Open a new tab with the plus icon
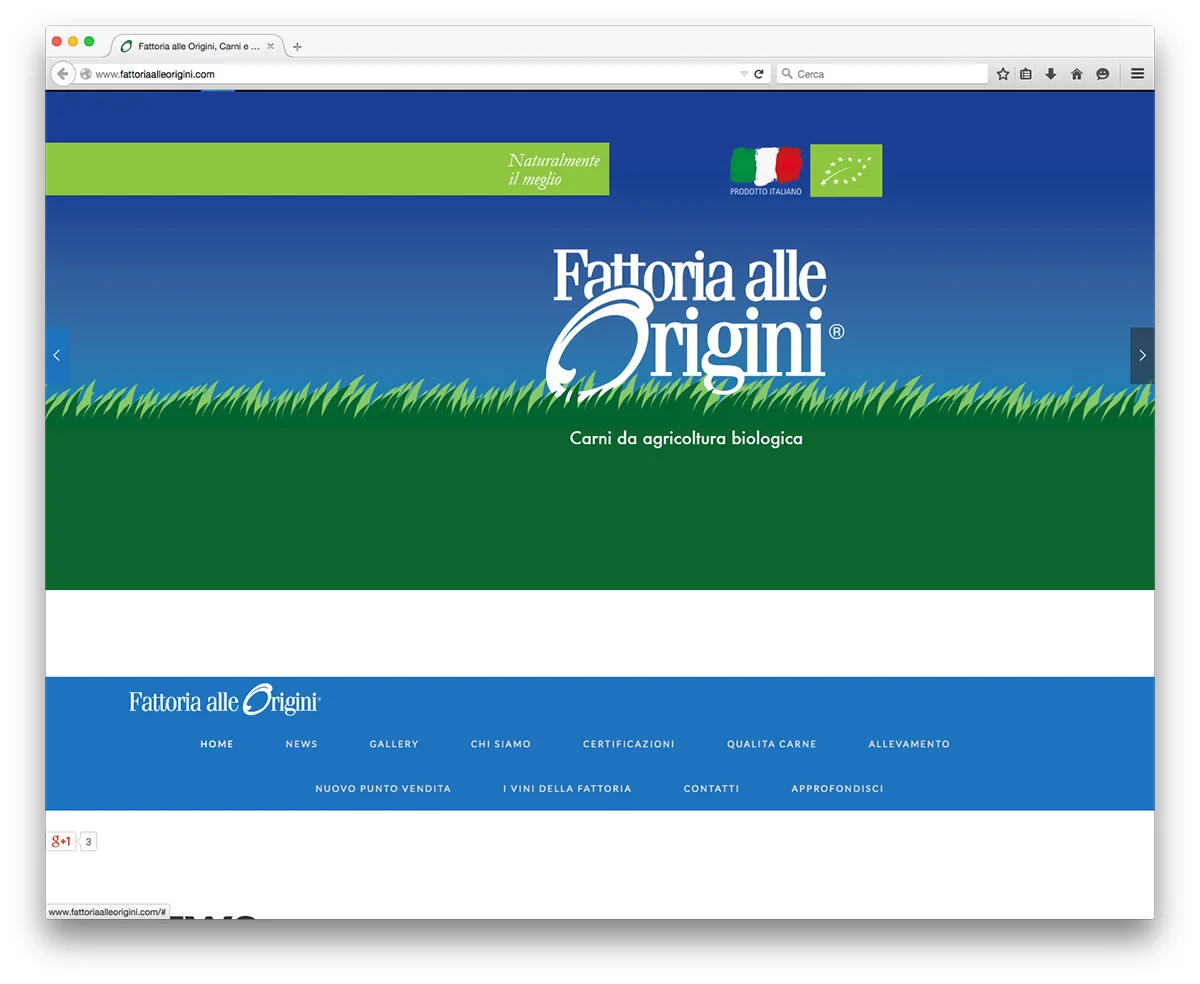 [297, 46]
